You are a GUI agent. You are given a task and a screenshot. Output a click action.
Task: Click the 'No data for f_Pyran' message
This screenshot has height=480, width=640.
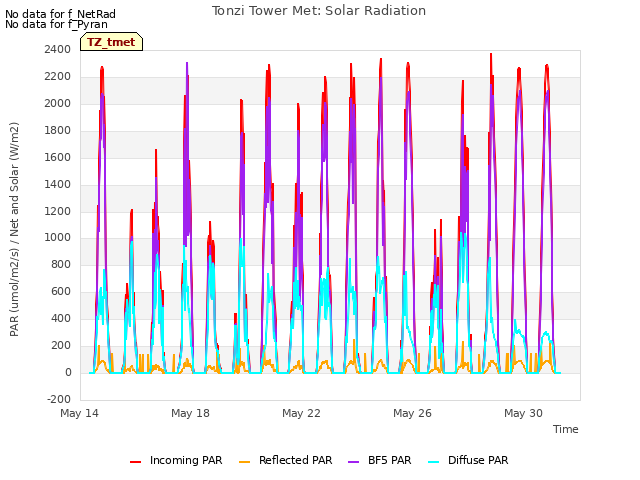click(x=56, y=24)
